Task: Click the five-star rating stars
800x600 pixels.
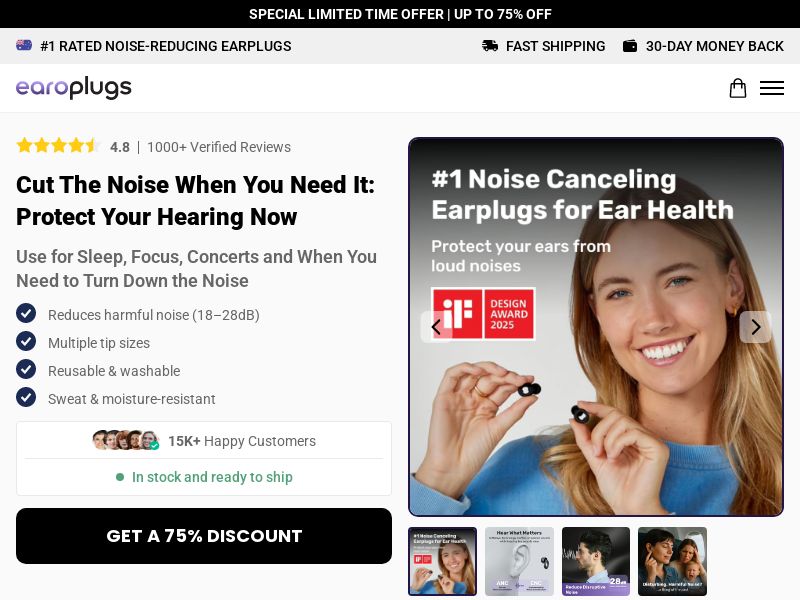Action: tap(58, 146)
